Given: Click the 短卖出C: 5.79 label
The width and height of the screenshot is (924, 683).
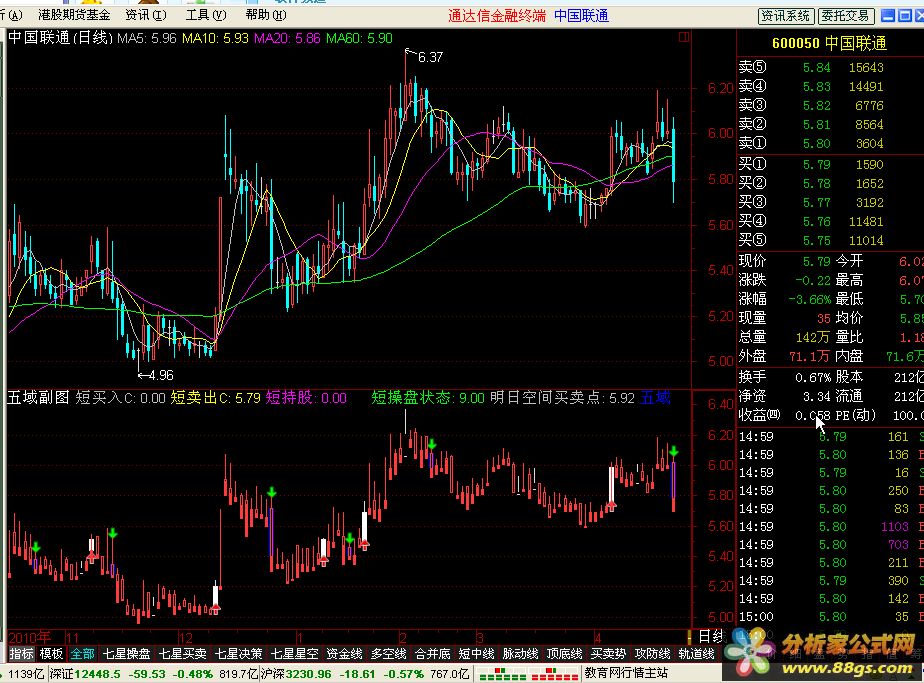Looking at the screenshot, I should point(216,398).
